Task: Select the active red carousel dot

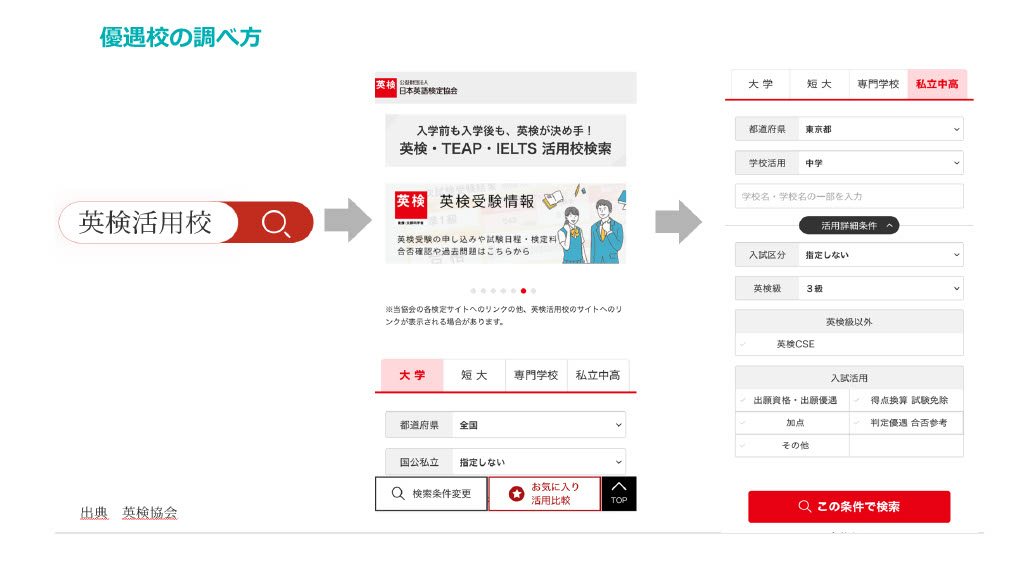Action: [523, 291]
